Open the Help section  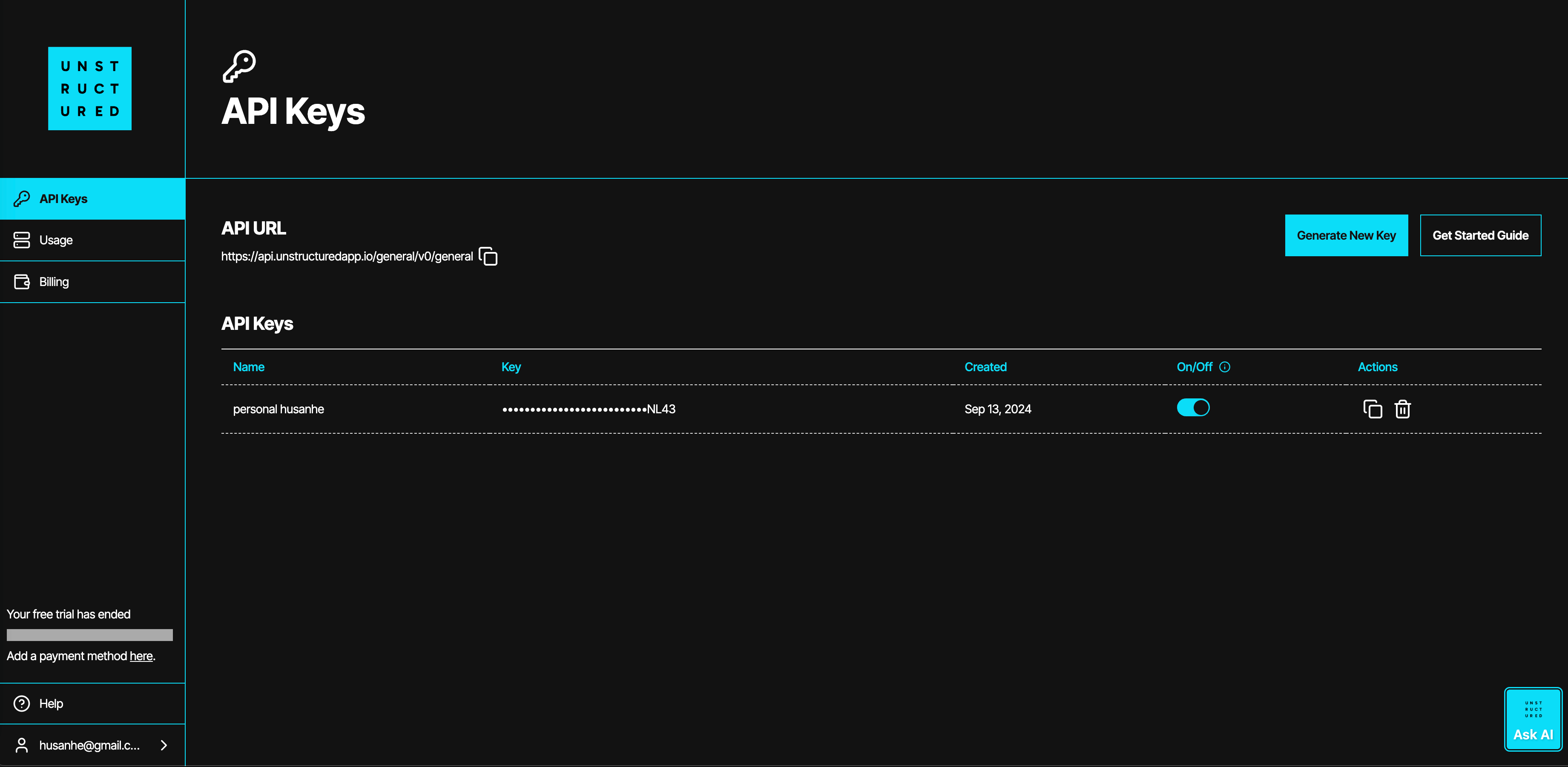tap(92, 703)
